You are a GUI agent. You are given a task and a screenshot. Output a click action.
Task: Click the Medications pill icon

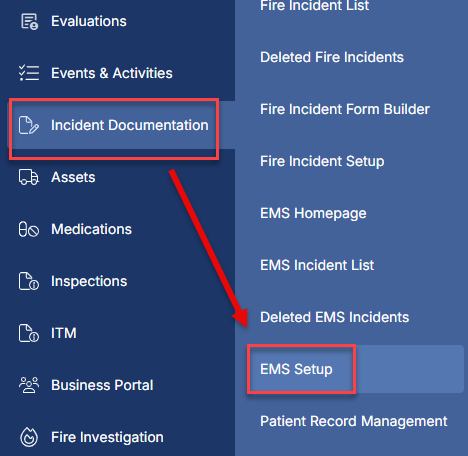29,229
